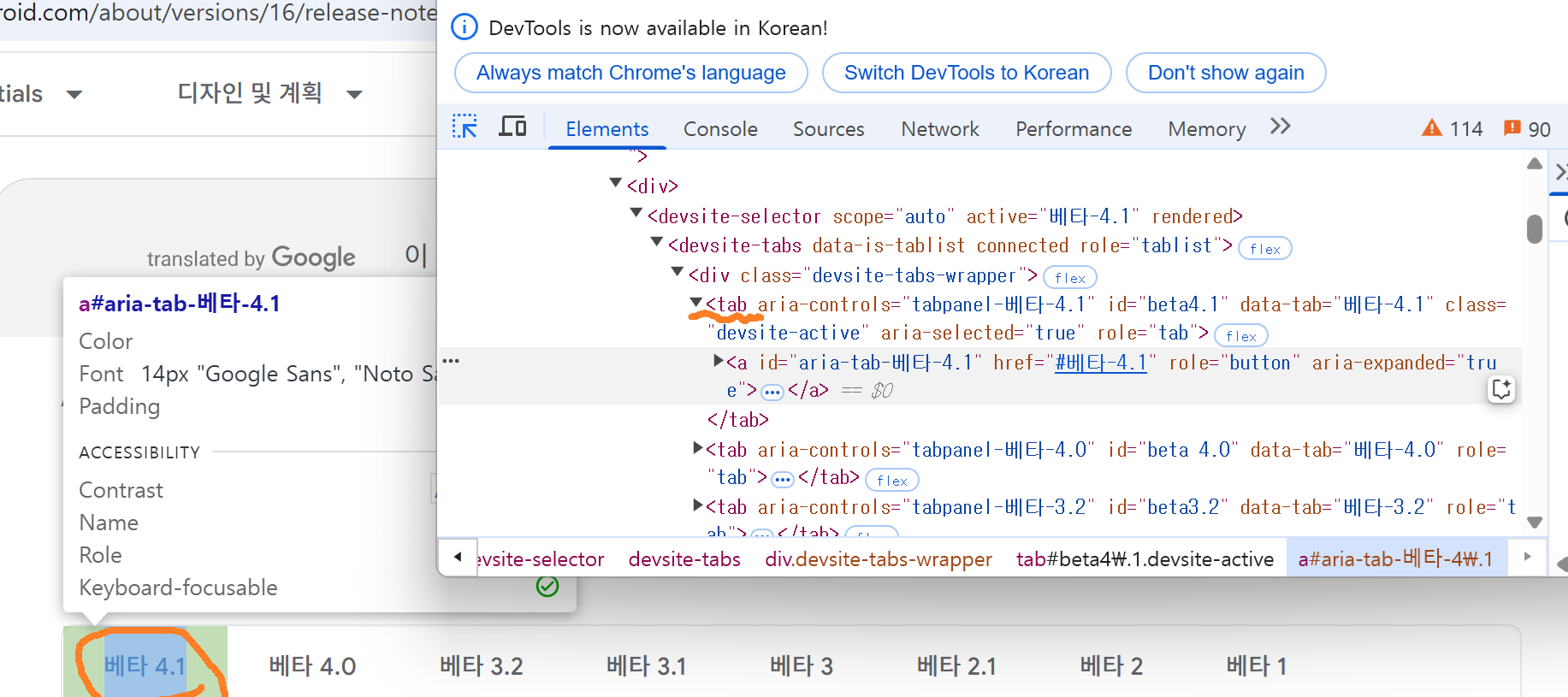Click the scroll-into-view icon on selected node
Viewport: 1568px width, 697px height.
[x=1501, y=389]
